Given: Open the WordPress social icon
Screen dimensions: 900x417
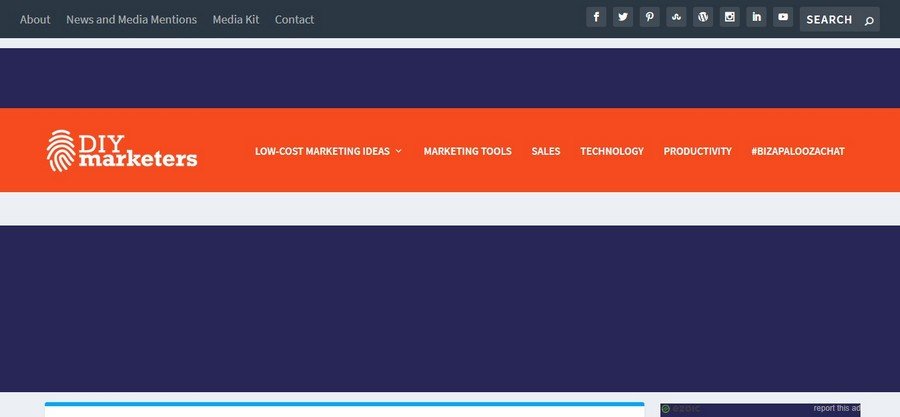Looking at the screenshot, I should click(x=703, y=17).
